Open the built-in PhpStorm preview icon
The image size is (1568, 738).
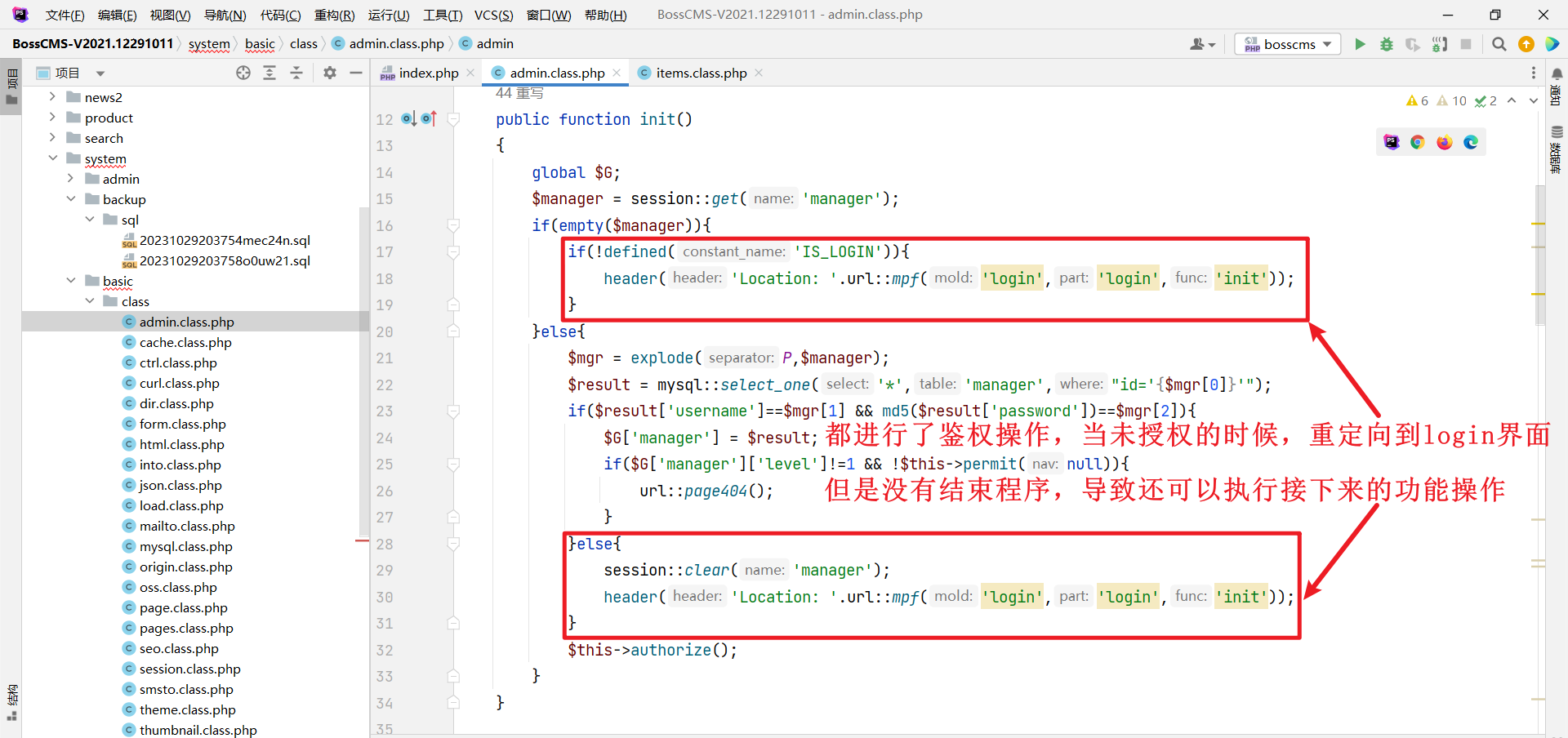pyautogui.click(x=1392, y=142)
